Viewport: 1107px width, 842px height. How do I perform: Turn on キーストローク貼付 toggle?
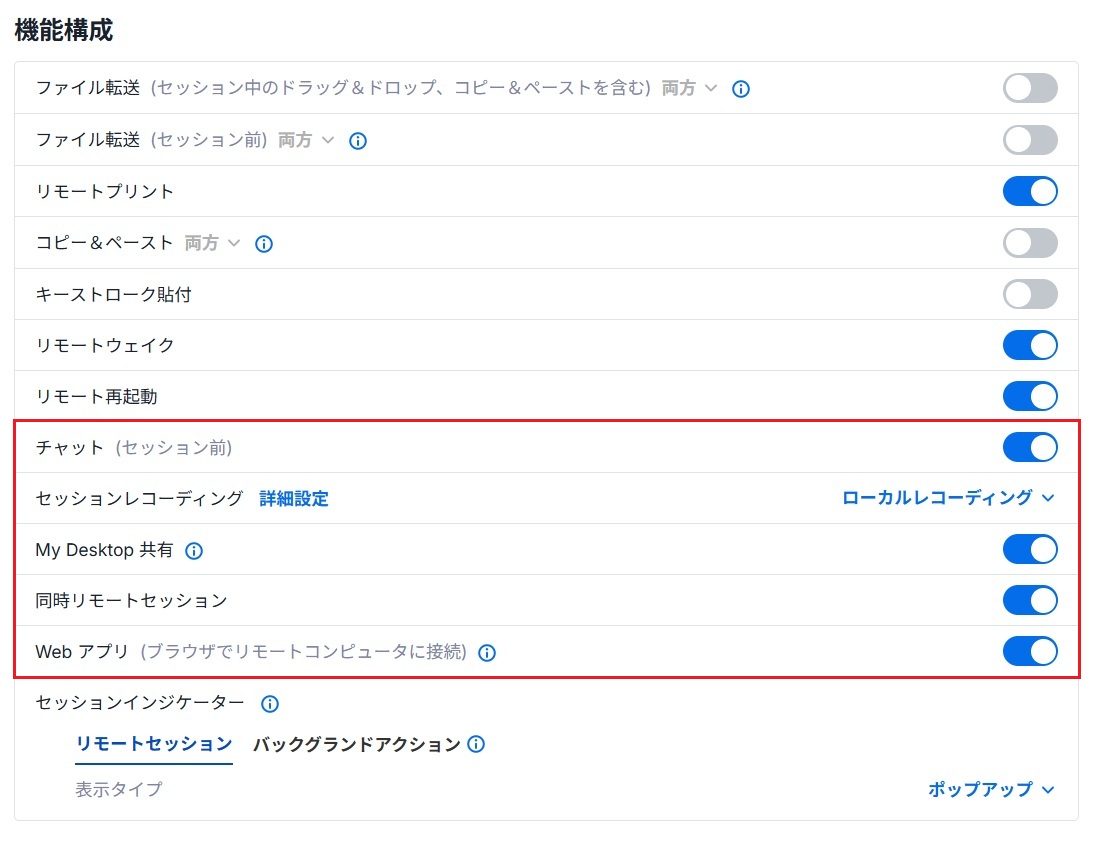pyautogui.click(x=1030, y=294)
